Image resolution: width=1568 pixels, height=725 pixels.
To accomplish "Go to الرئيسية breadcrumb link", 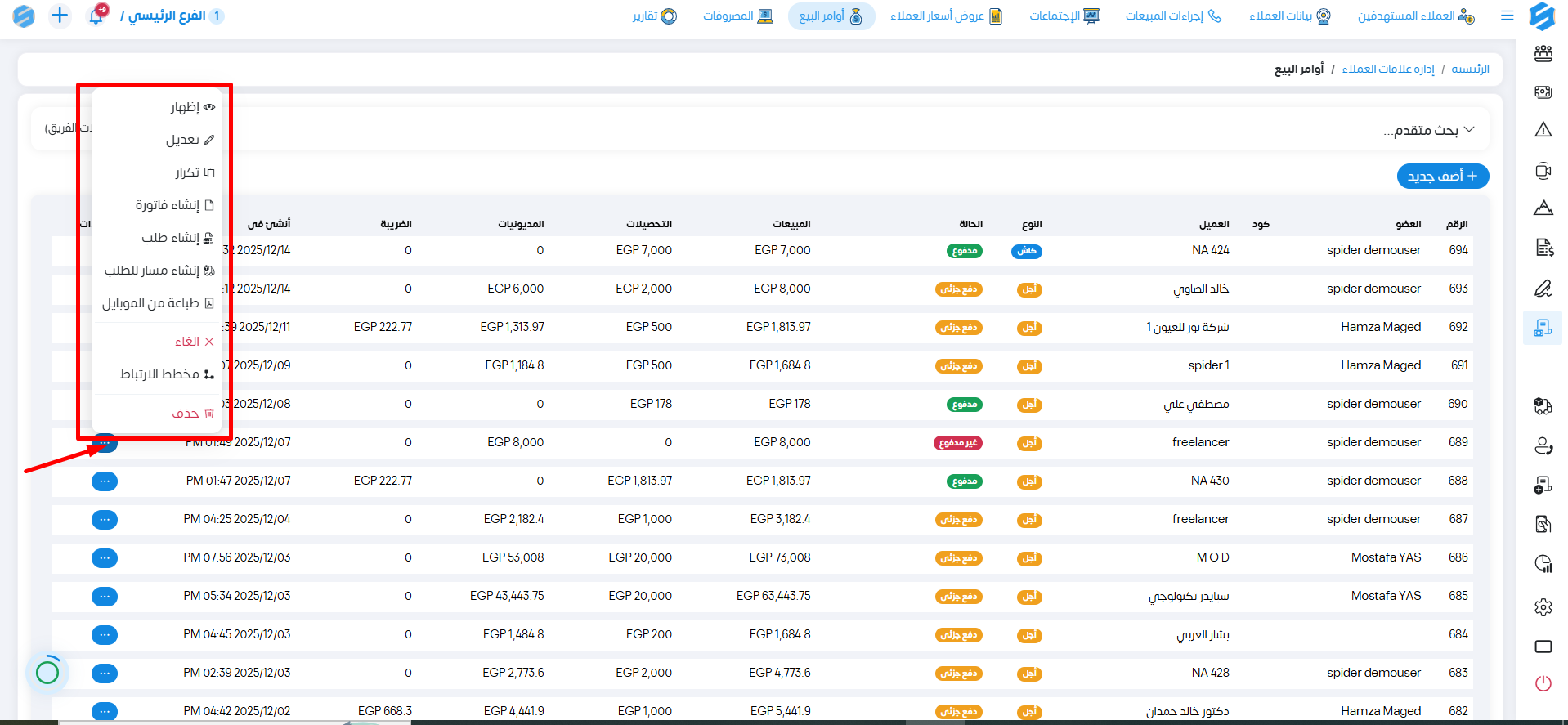I will pos(1470,69).
